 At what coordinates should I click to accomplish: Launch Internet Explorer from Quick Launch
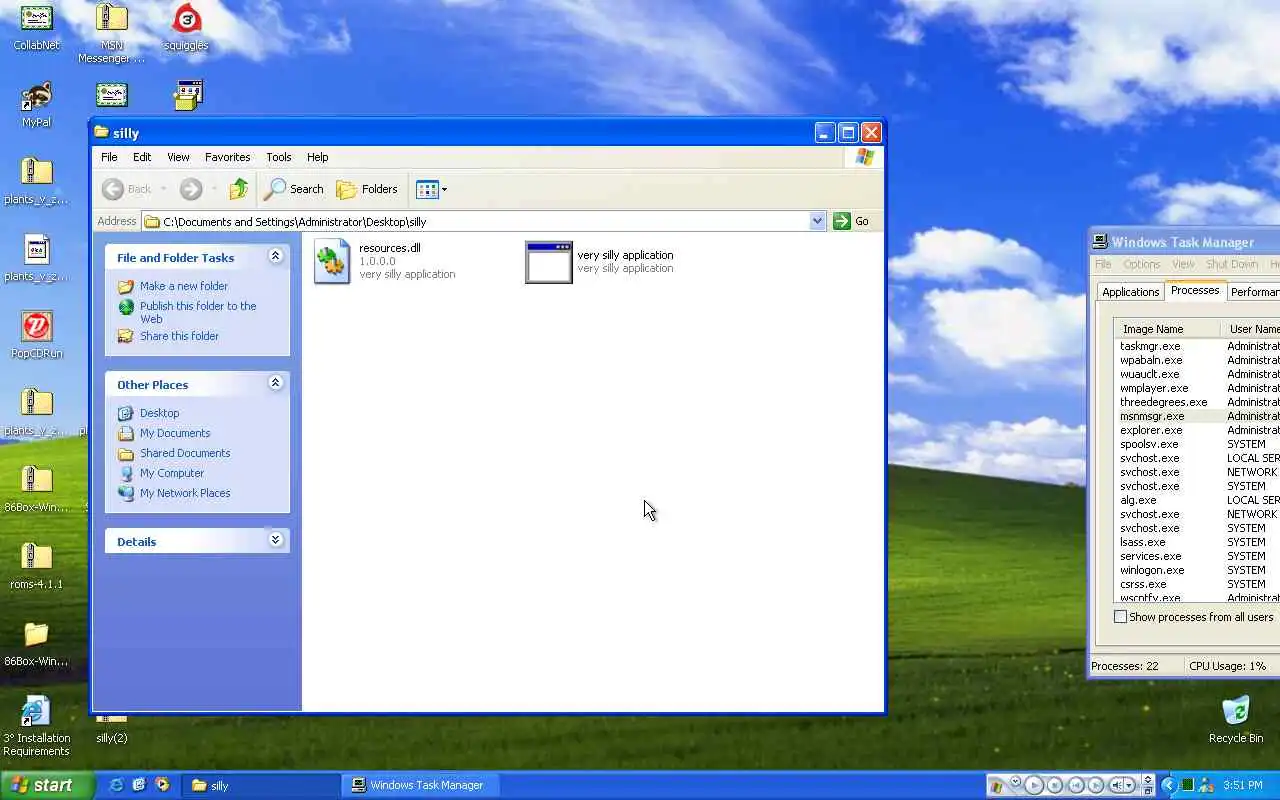click(x=117, y=785)
